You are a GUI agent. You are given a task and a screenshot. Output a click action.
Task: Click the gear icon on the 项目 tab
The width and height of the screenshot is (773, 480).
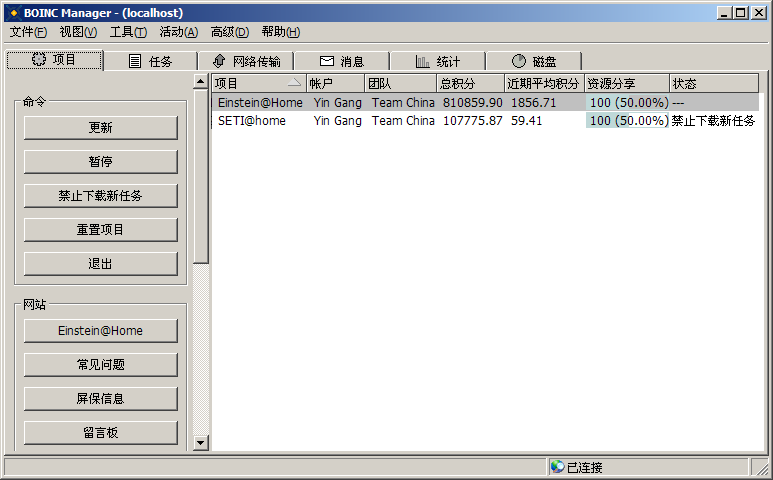39,59
